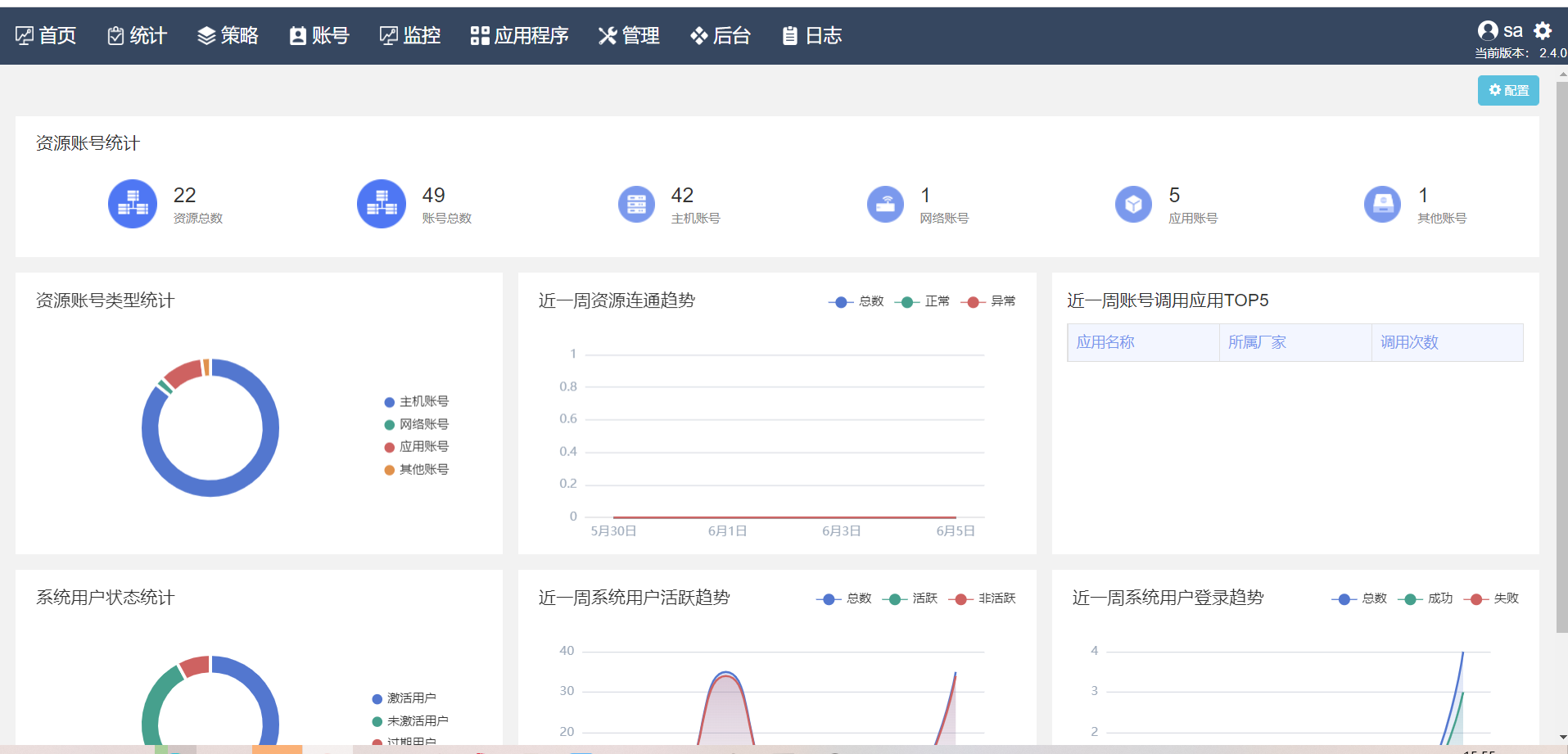Viewport: 1568px width, 754px height.
Task: Open settings gear next to sa
Action: pyautogui.click(x=1543, y=30)
